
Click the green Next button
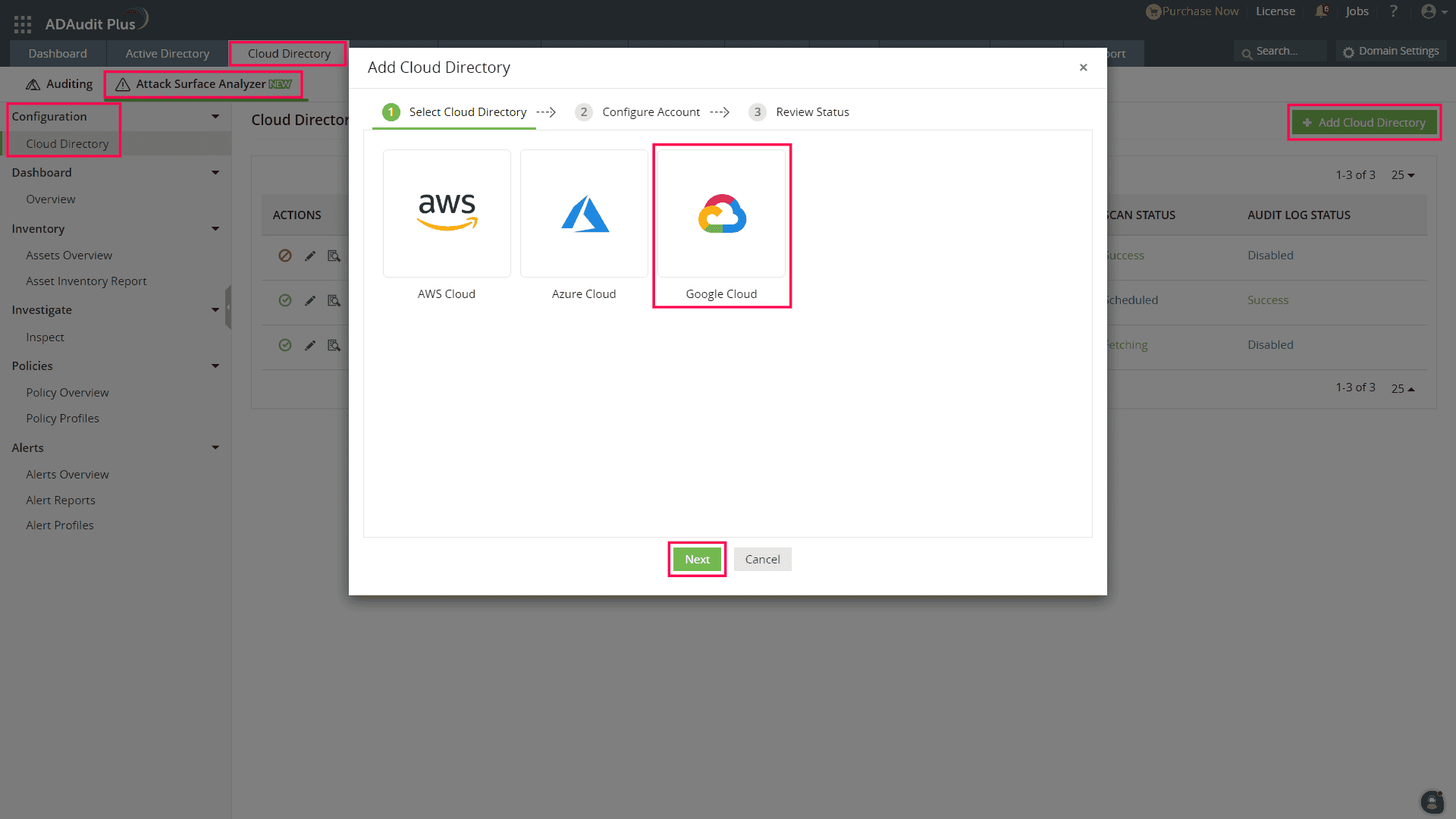pyautogui.click(x=697, y=560)
